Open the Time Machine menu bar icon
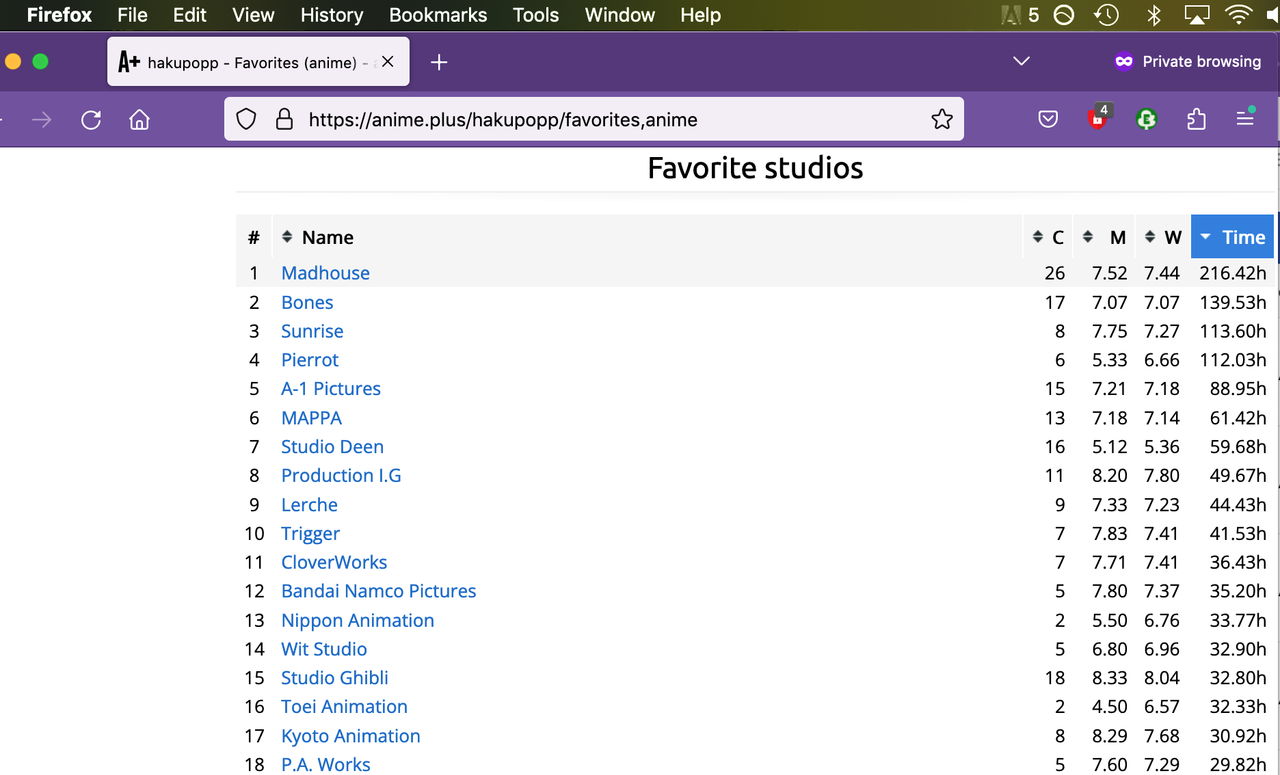The image size is (1280, 775). [x=1106, y=15]
